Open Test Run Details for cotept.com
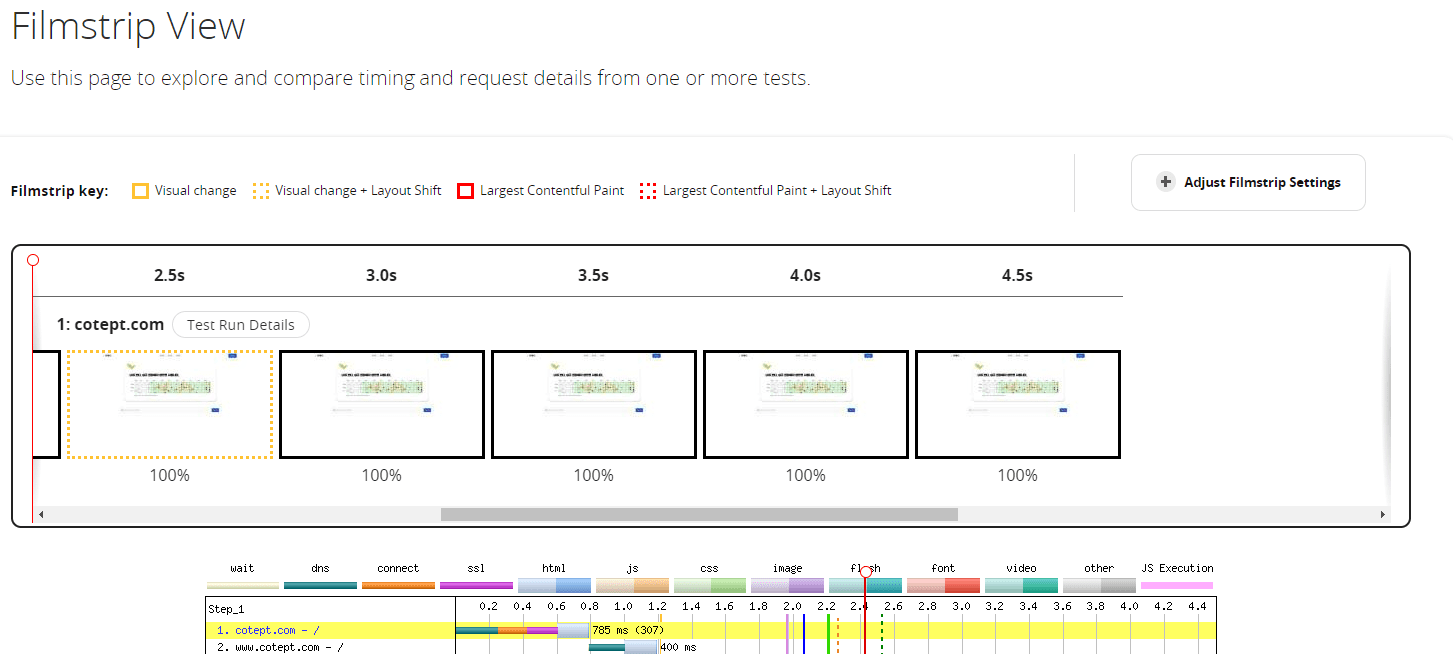The image size is (1453, 654). pos(241,325)
